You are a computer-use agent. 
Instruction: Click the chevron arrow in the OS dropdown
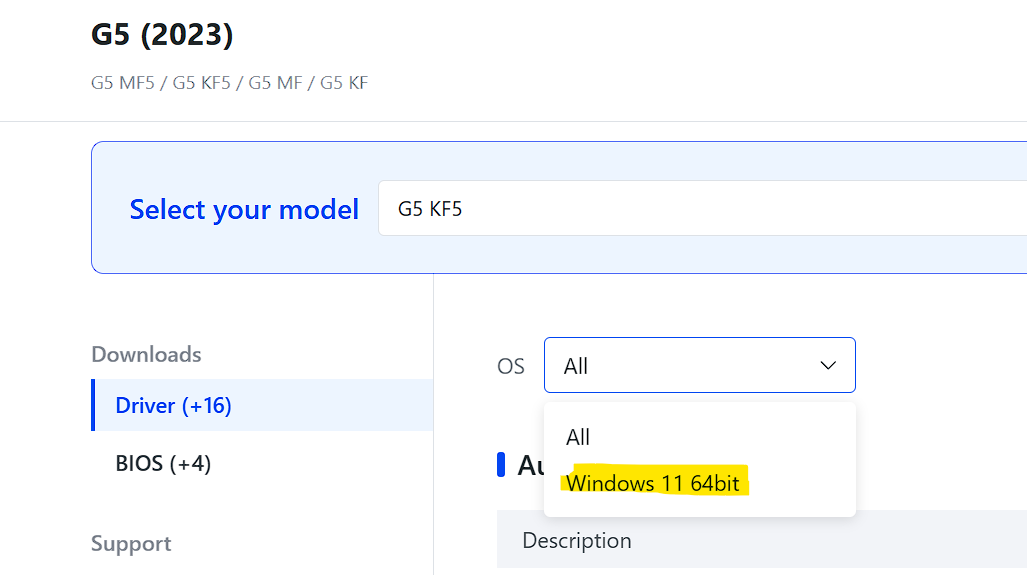coord(828,365)
